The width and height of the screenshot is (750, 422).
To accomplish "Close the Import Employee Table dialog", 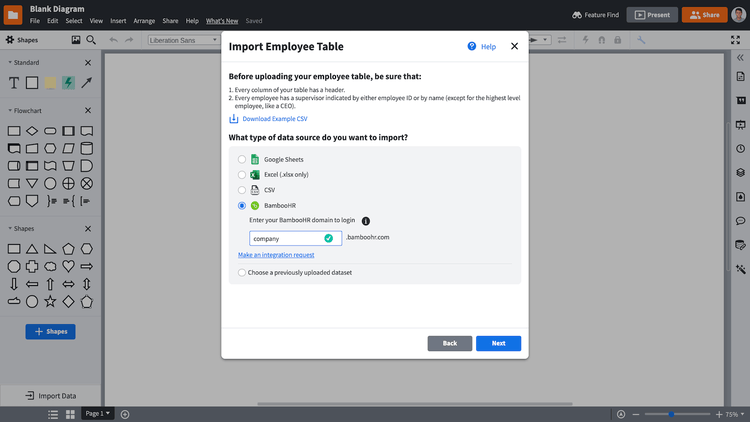I will click(x=514, y=46).
